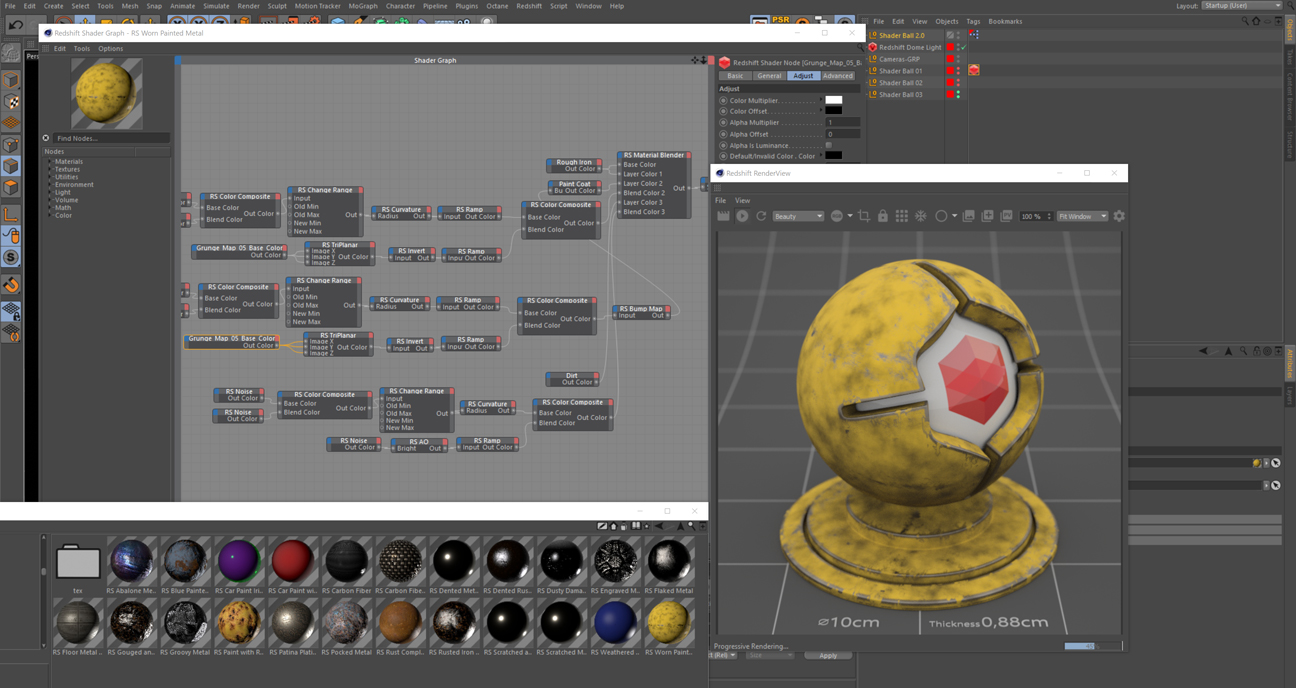Select the RenderView crop region tool
The height and width of the screenshot is (688, 1296).
[864, 216]
